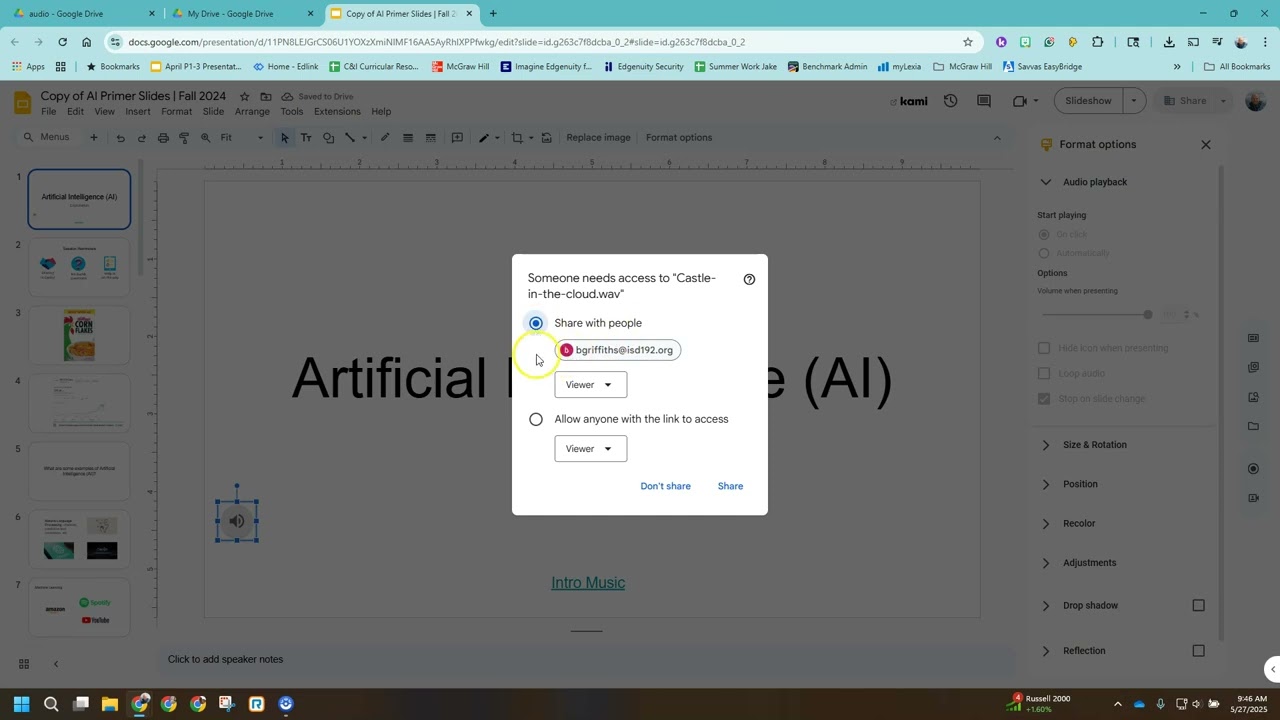This screenshot has width=1280, height=720.
Task: Select slide 3 Corn Flakes thumbnail
Action: pos(79,334)
